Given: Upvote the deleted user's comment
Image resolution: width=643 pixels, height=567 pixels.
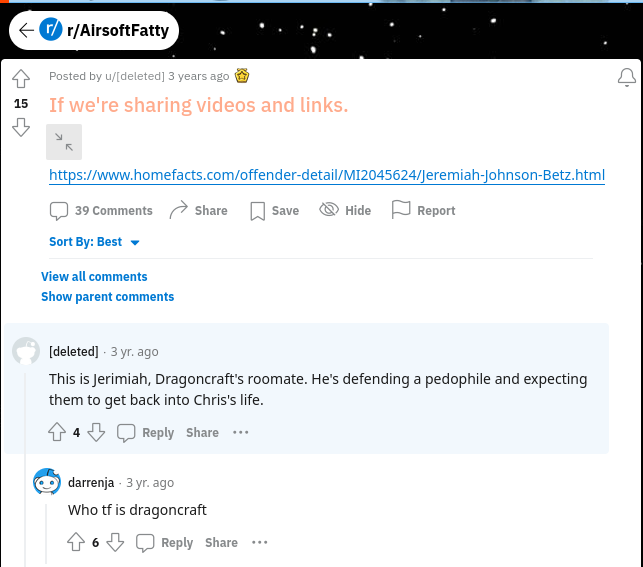Looking at the screenshot, I should (x=57, y=432).
